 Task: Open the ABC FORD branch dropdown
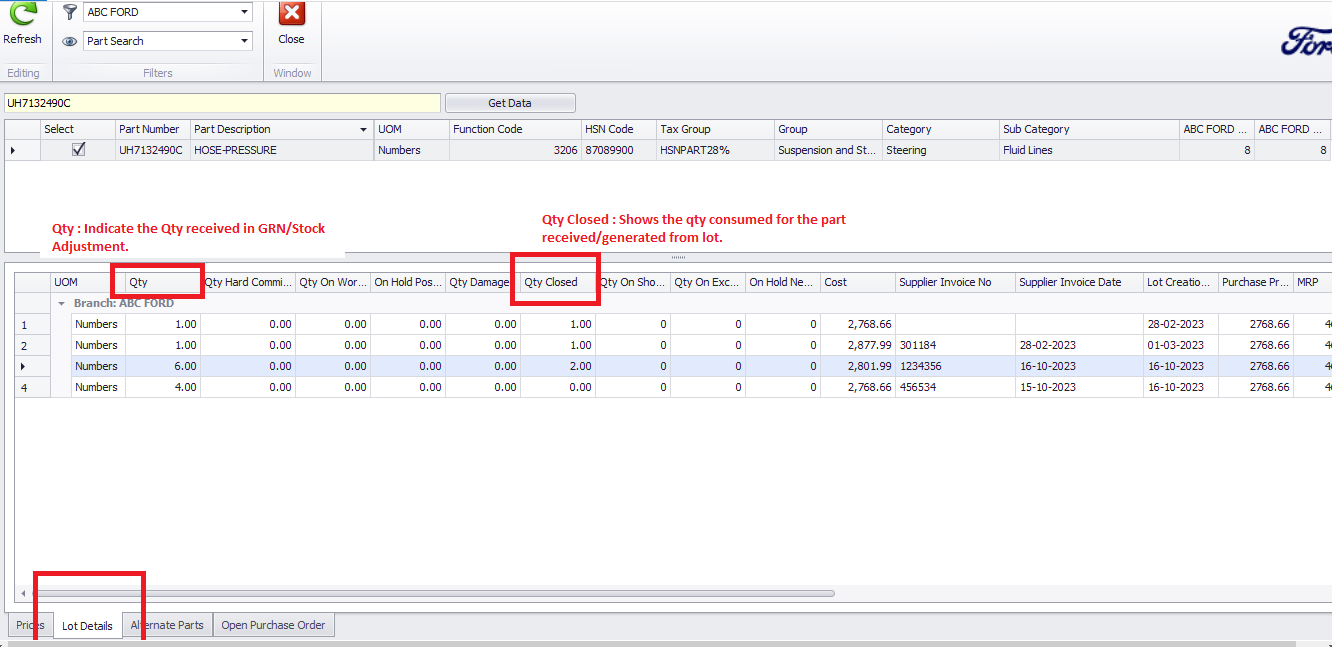(x=245, y=12)
